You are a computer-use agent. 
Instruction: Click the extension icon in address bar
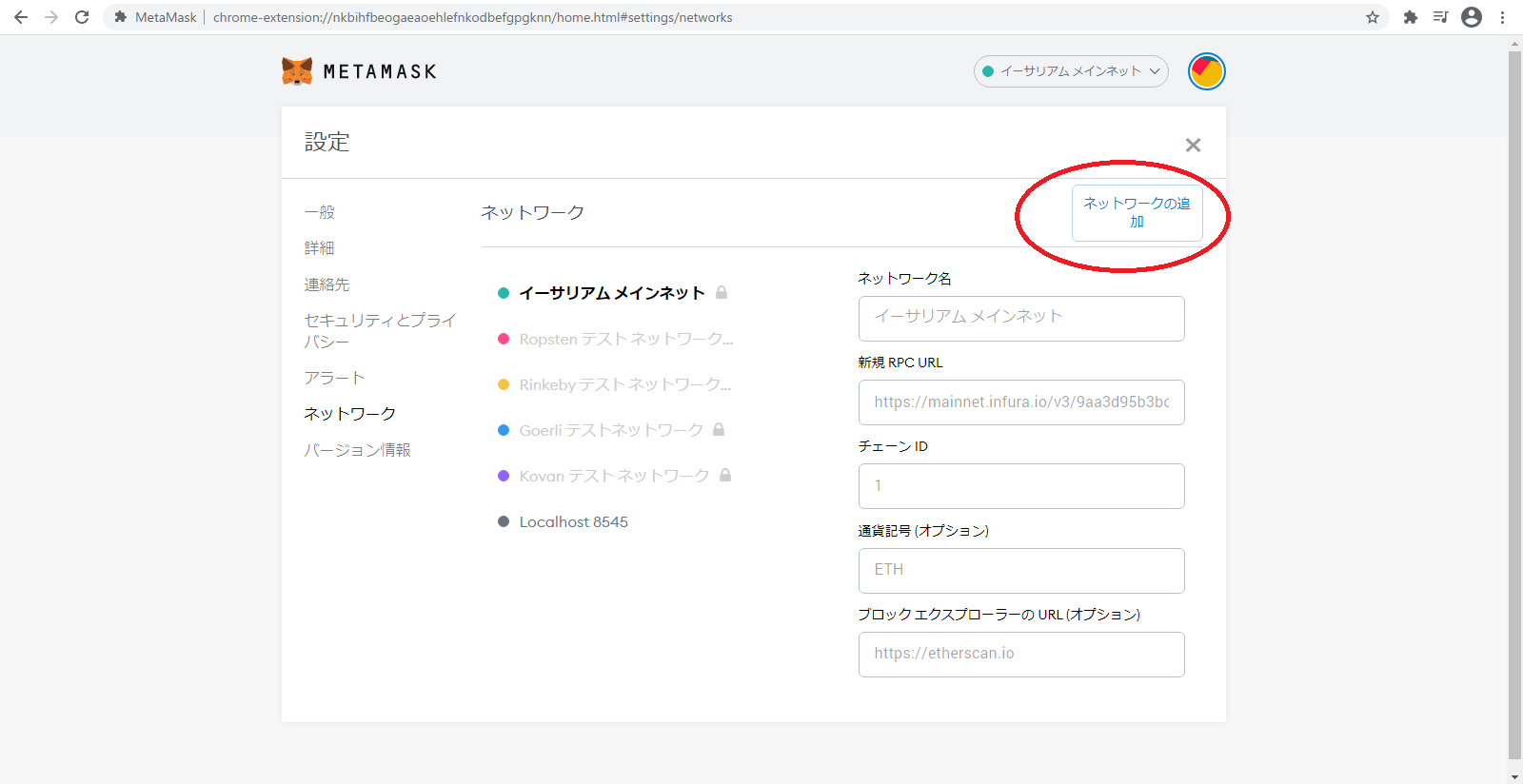coord(121,17)
